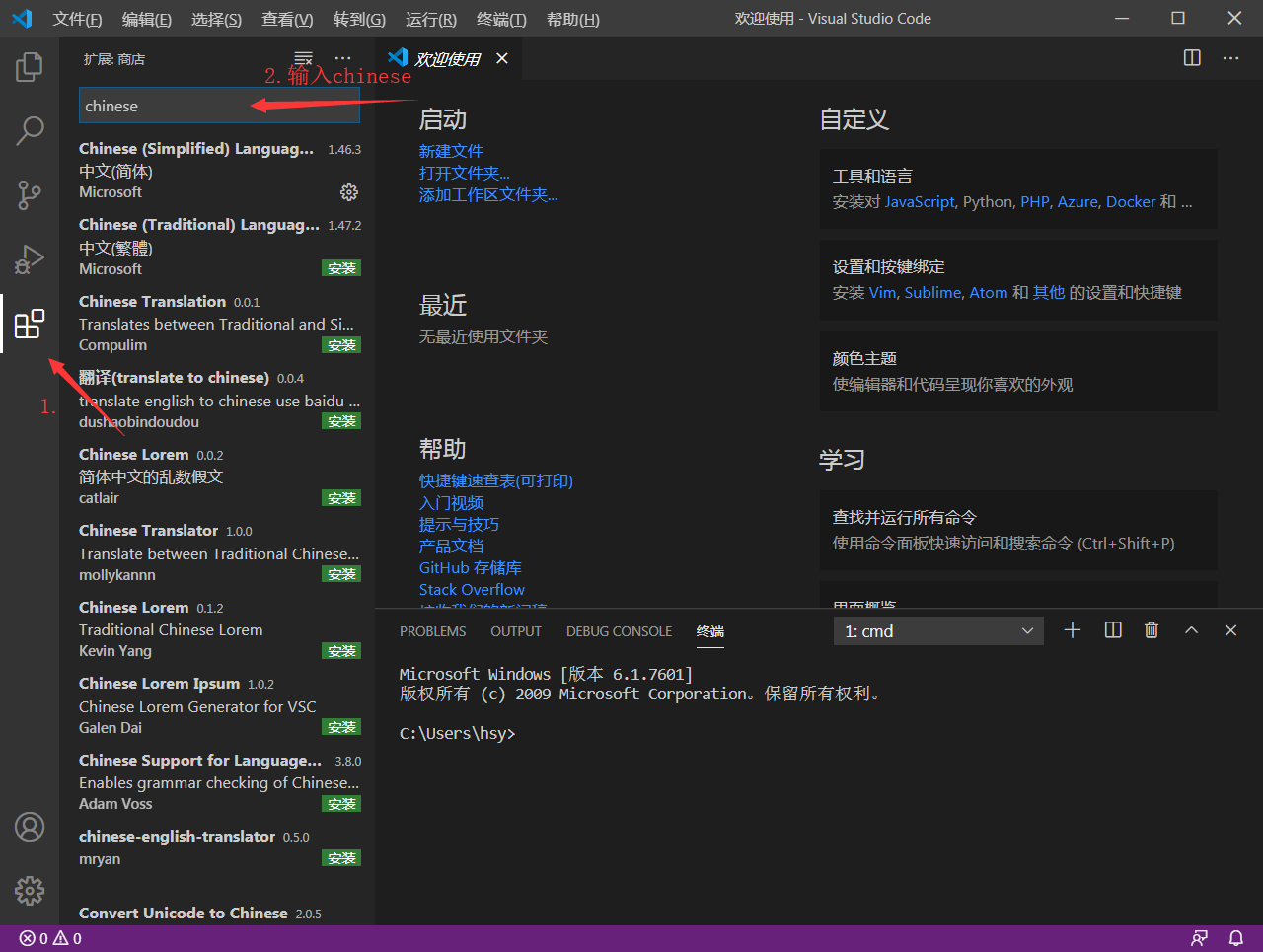Image resolution: width=1263 pixels, height=952 pixels.
Task: Show errors and warnings count
Action: [x=50, y=938]
